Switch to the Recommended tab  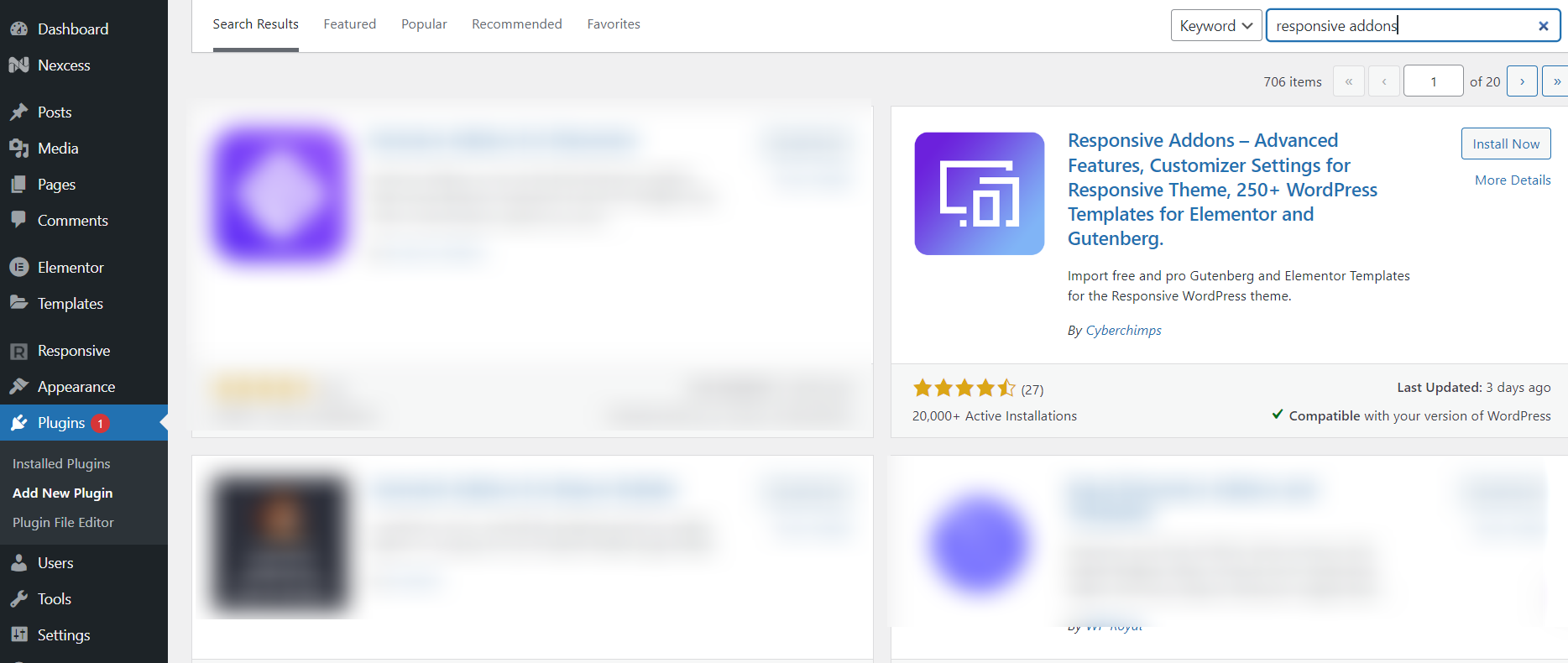point(517,24)
